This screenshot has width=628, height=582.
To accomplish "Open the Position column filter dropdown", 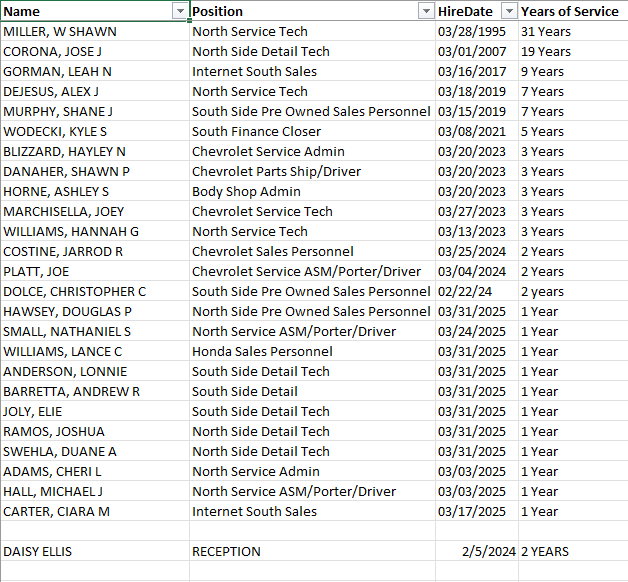I will tap(424, 11).
